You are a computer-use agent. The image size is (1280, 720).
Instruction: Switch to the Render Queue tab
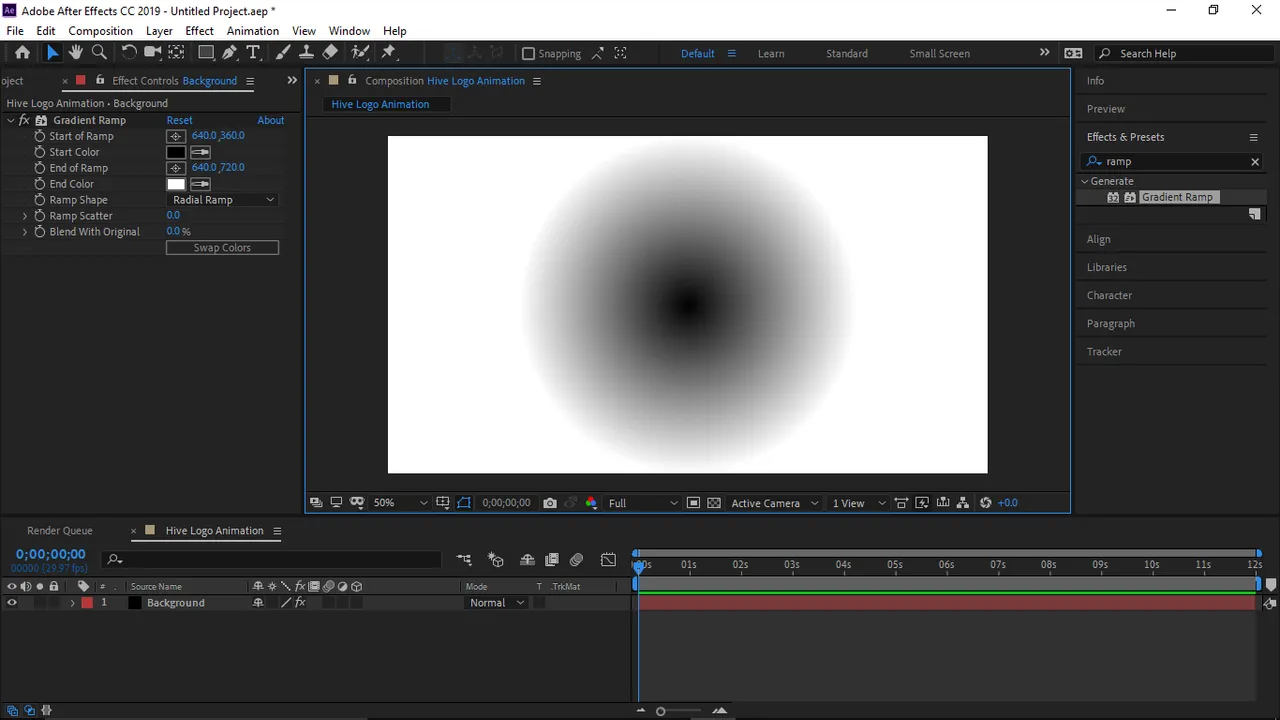tap(60, 531)
